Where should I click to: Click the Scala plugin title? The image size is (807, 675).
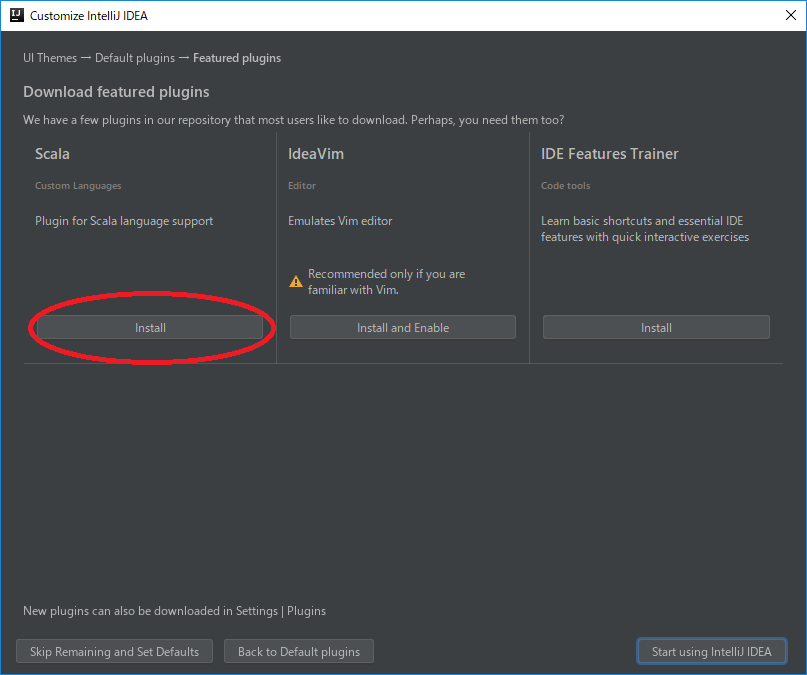[52, 154]
